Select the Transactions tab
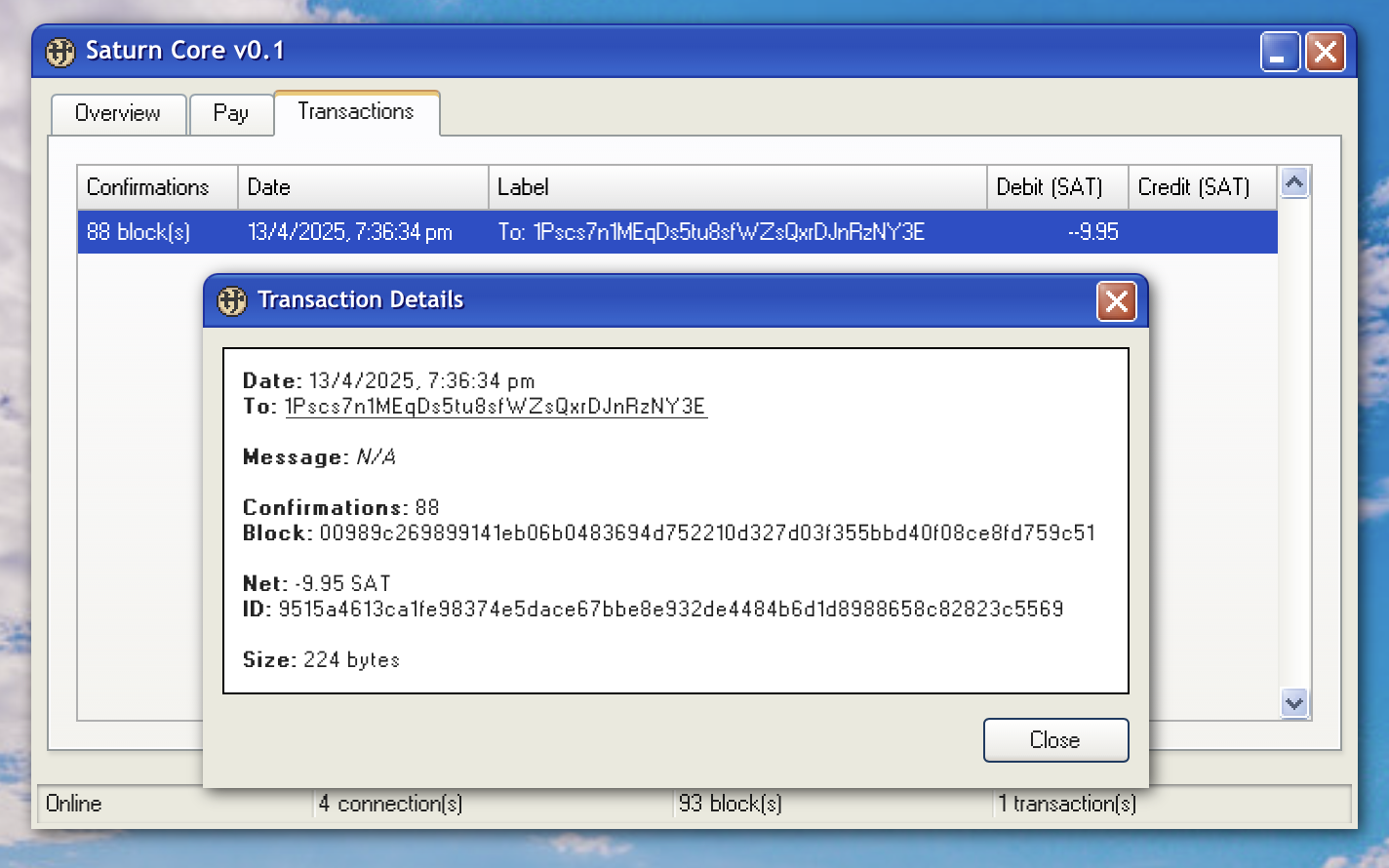Image resolution: width=1389 pixels, height=868 pixels. (356, 112)
